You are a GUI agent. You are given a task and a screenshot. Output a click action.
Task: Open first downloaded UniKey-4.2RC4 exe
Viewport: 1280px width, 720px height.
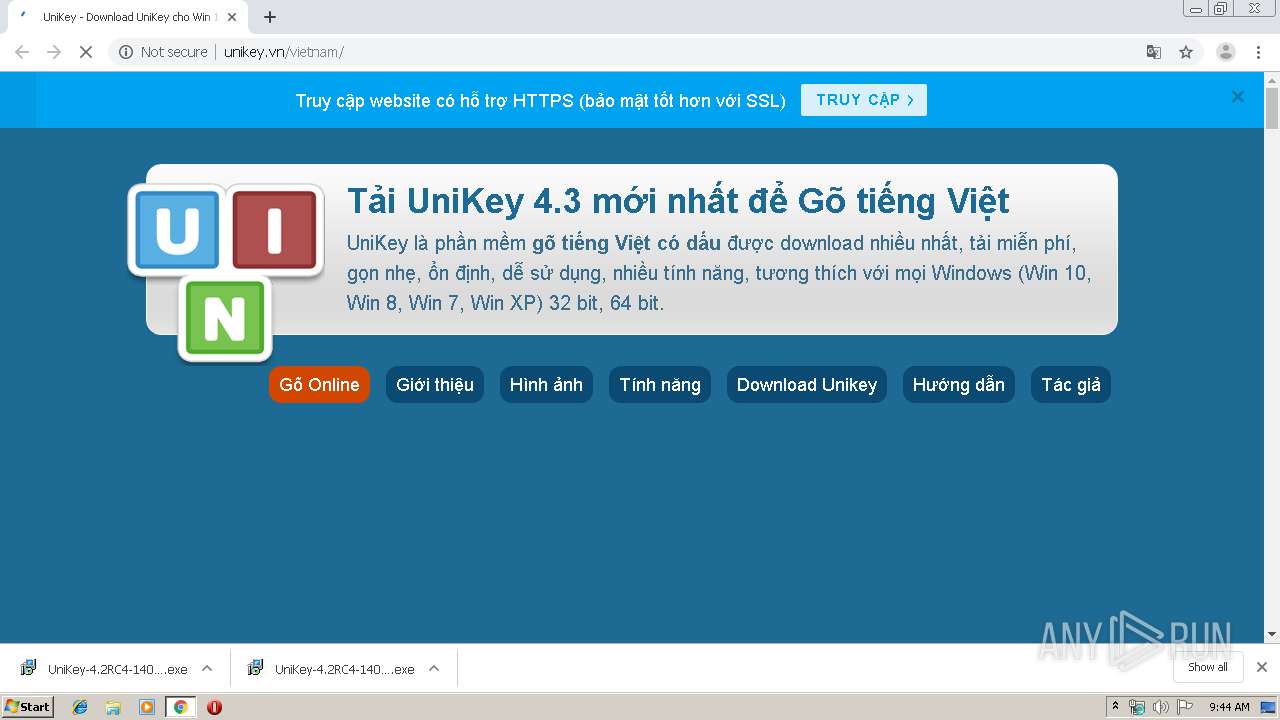(x=104, y=669)
